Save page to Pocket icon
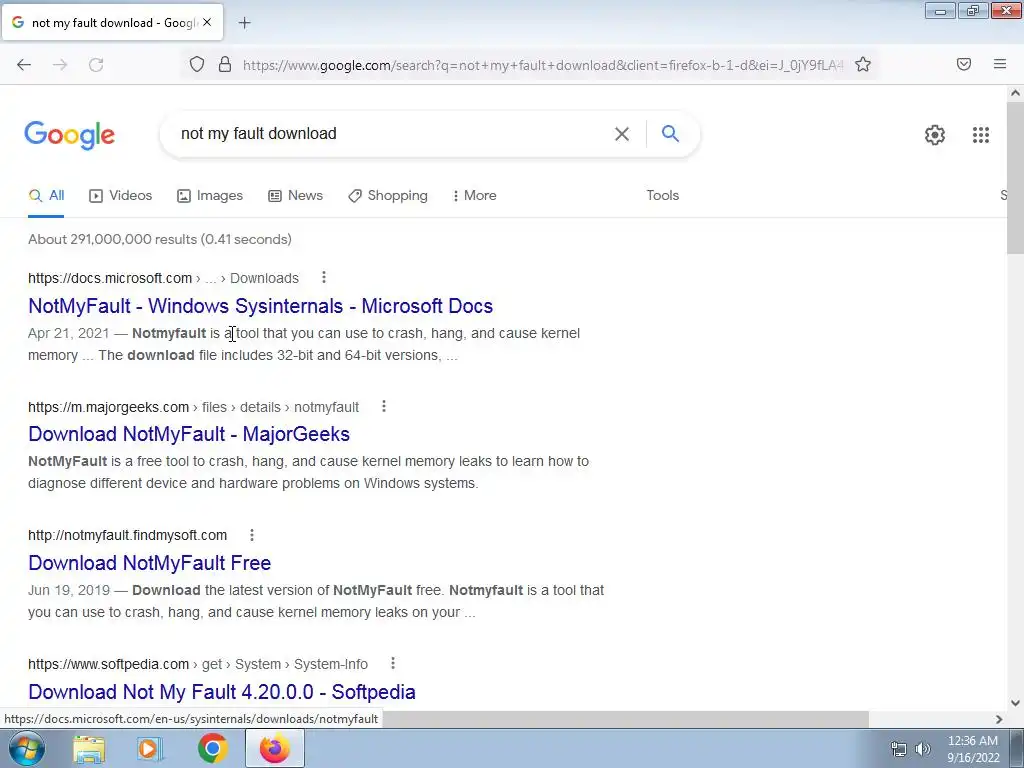This screenshot has height=768, width=1024. [964, 64]
